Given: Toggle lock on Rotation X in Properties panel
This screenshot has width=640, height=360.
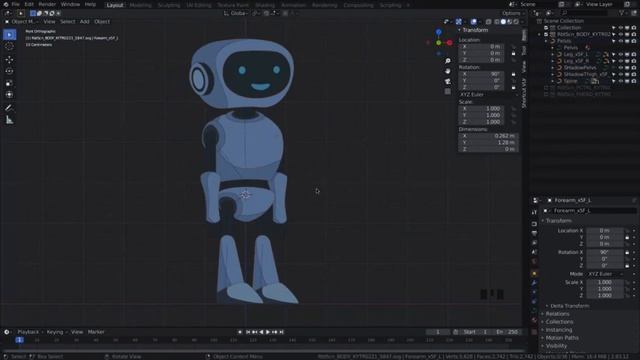Looking at the screenshot, I should (627, 252).
